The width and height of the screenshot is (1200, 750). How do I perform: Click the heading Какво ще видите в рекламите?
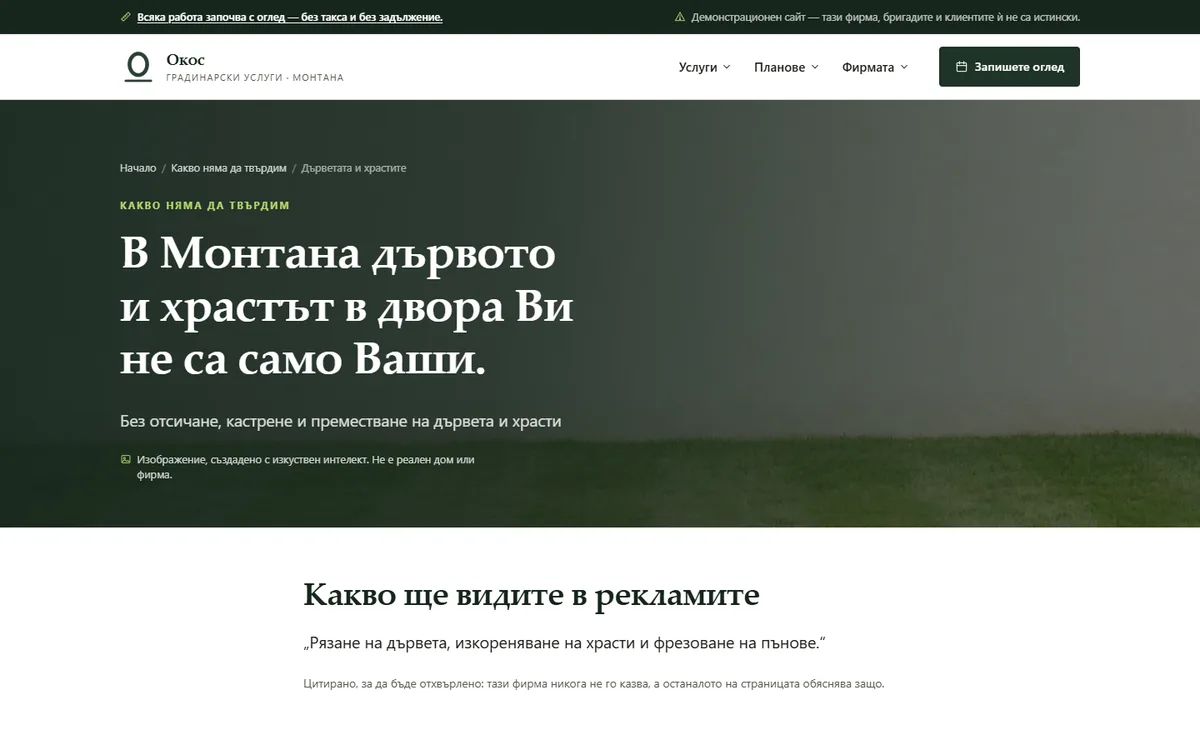532,595
